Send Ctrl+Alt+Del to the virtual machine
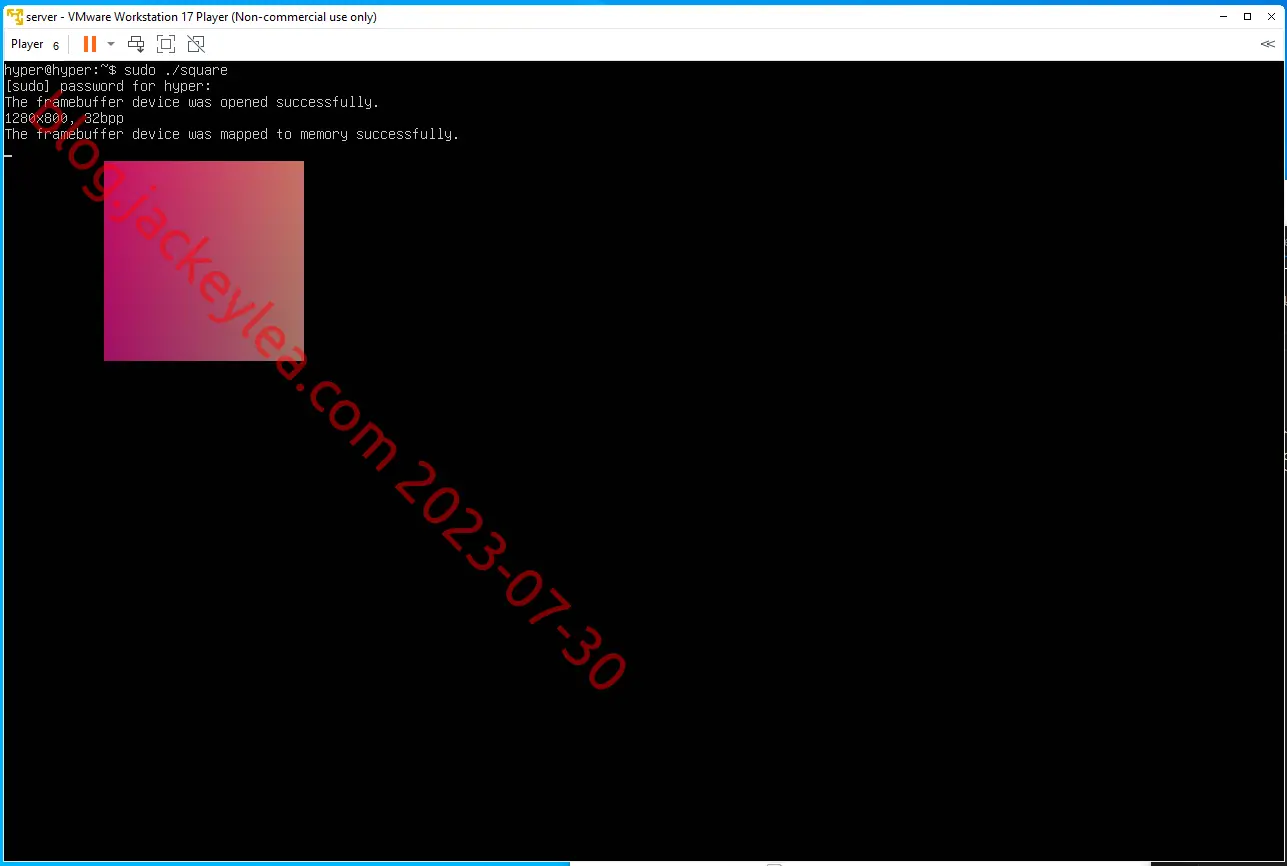Viewport: 1287px width, 866px height. (x=136, y=44)
